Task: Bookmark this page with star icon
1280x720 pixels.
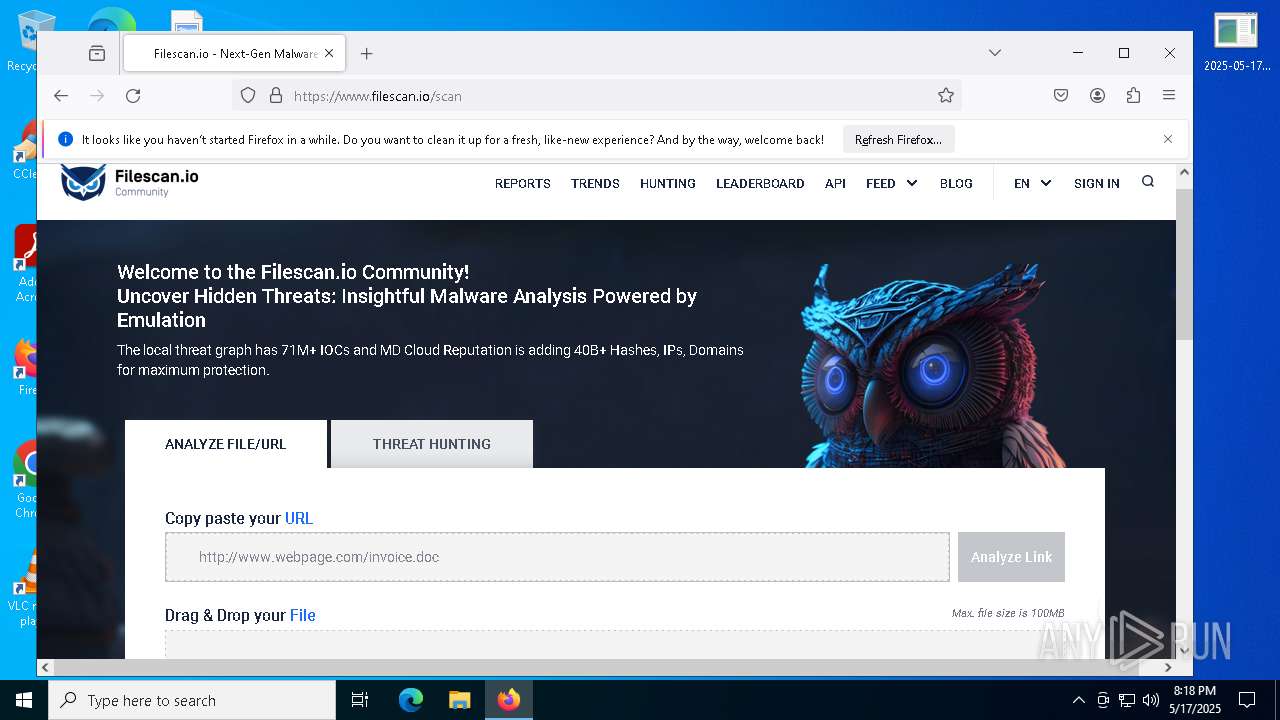Action: [946, 96]
